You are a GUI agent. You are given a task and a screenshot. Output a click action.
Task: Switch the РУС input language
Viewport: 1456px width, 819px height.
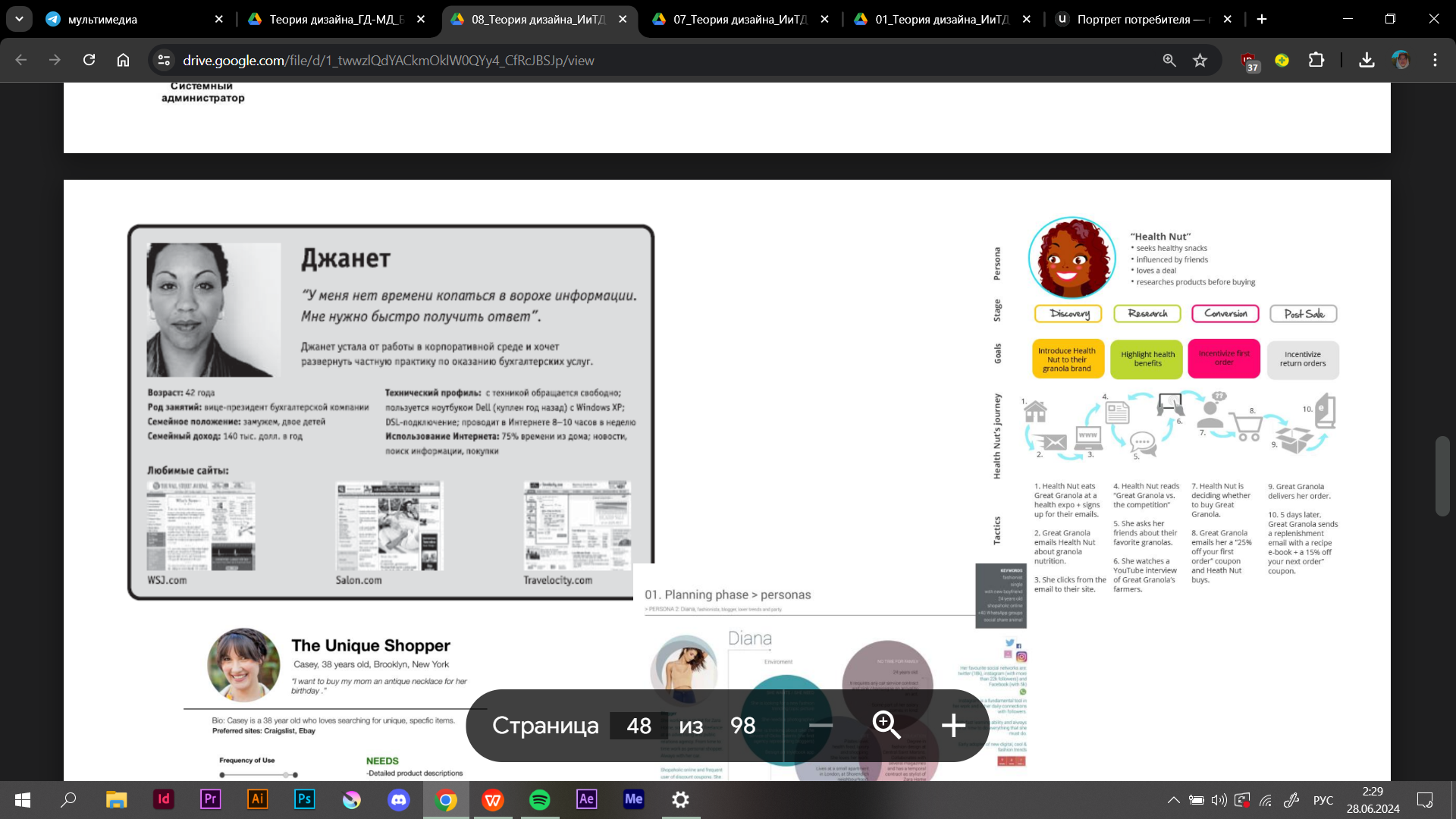1323,800
